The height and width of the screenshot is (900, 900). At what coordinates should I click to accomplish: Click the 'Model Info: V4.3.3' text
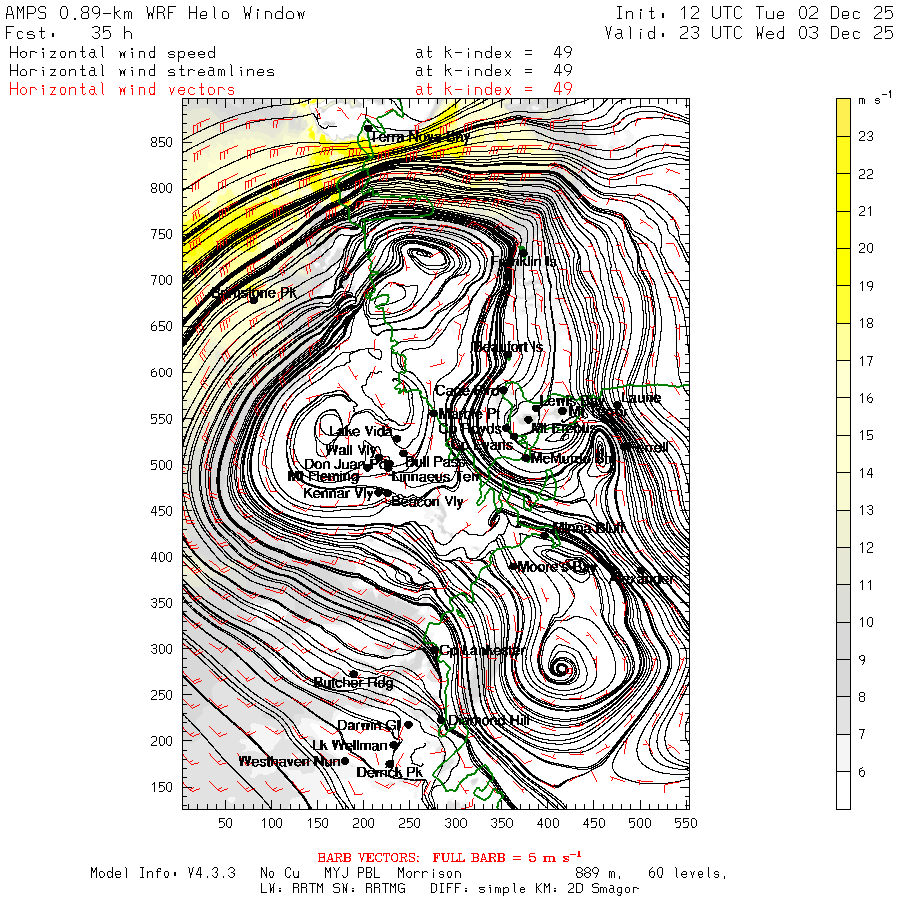(x=163, y=873)
